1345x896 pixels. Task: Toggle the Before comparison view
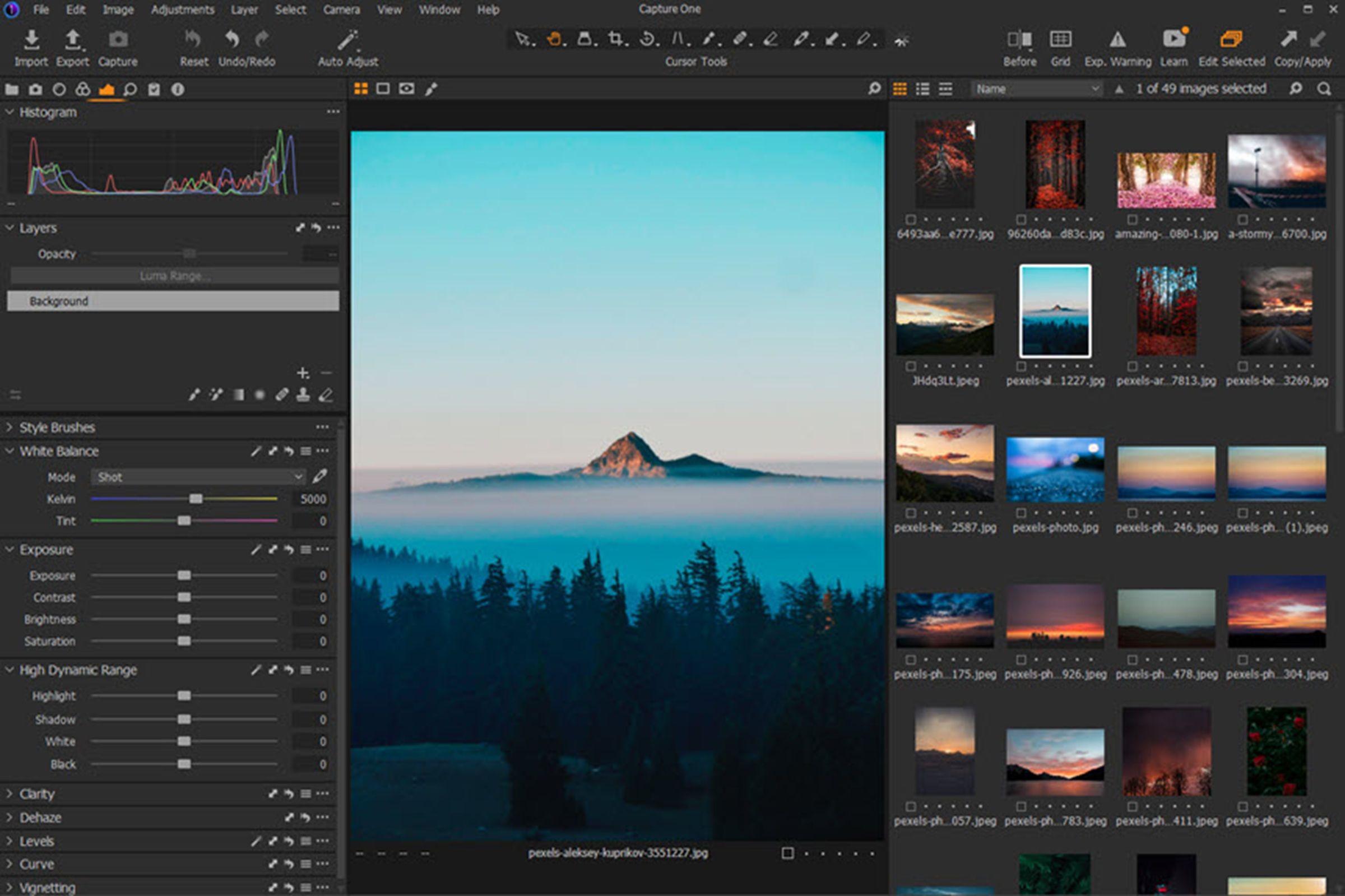(1020, 48)
